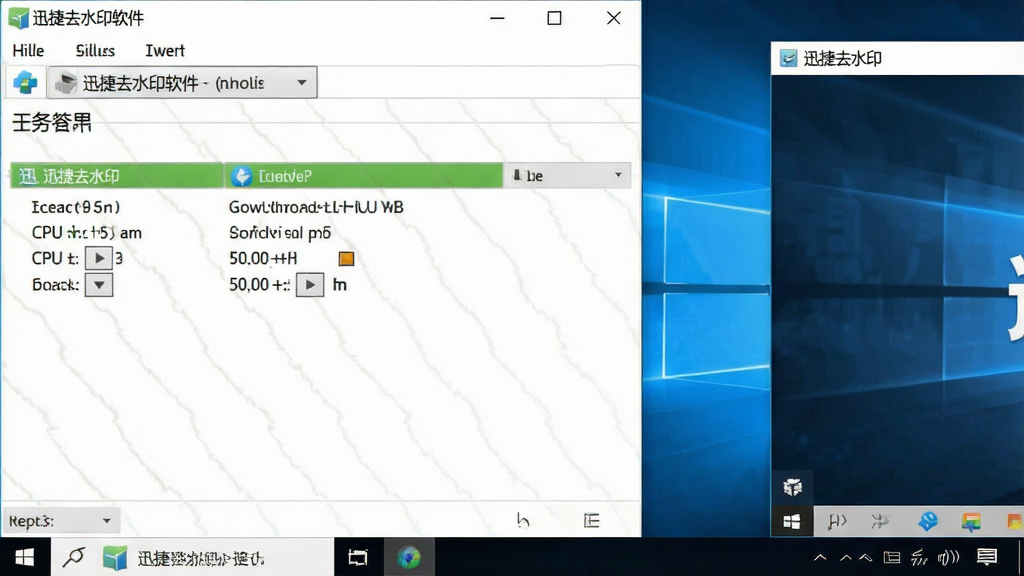Click the 王务答果 heading
1024x576 pixels.
52,122
